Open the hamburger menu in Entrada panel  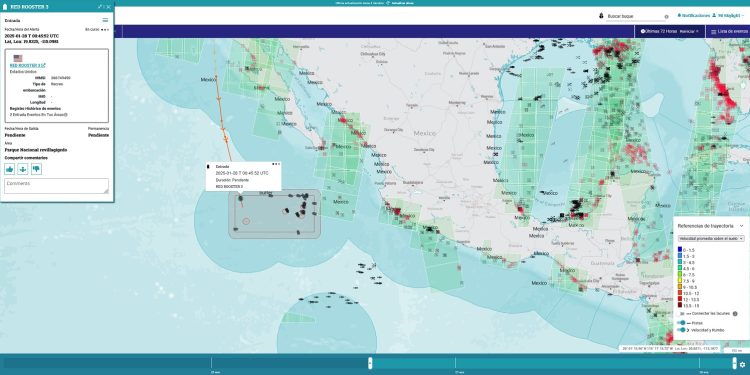(105, 20)
